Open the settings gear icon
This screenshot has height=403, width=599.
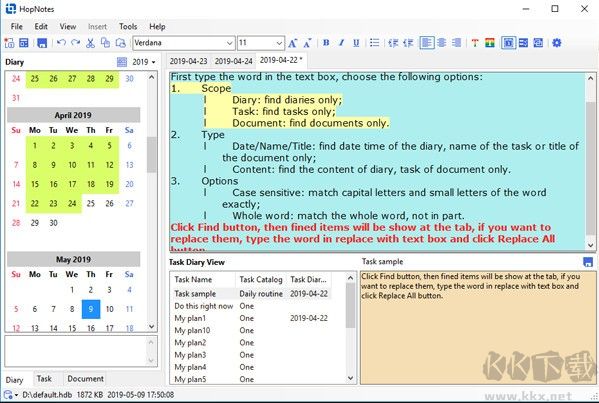click(557, 43)
